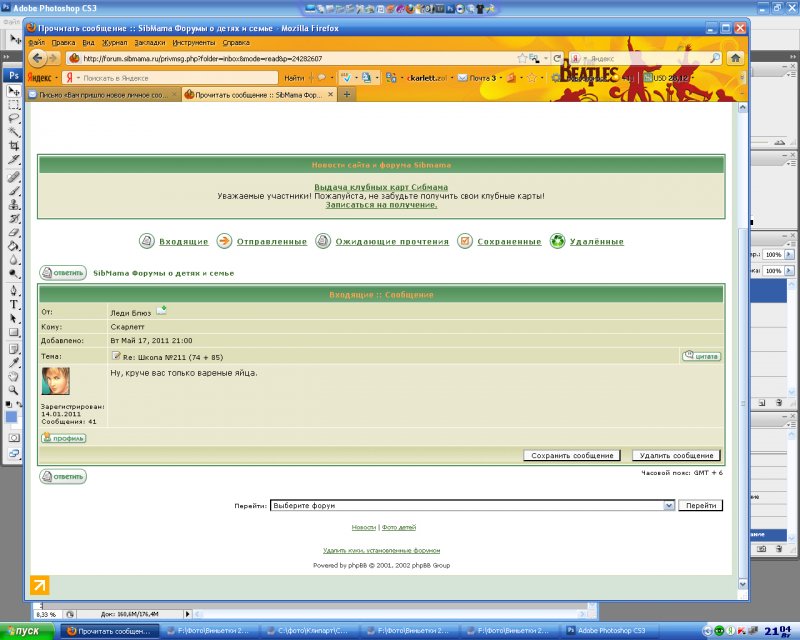Open the Удалить куки, установленные форумом link
Viewport: 800px width, 640px height.
381,550
